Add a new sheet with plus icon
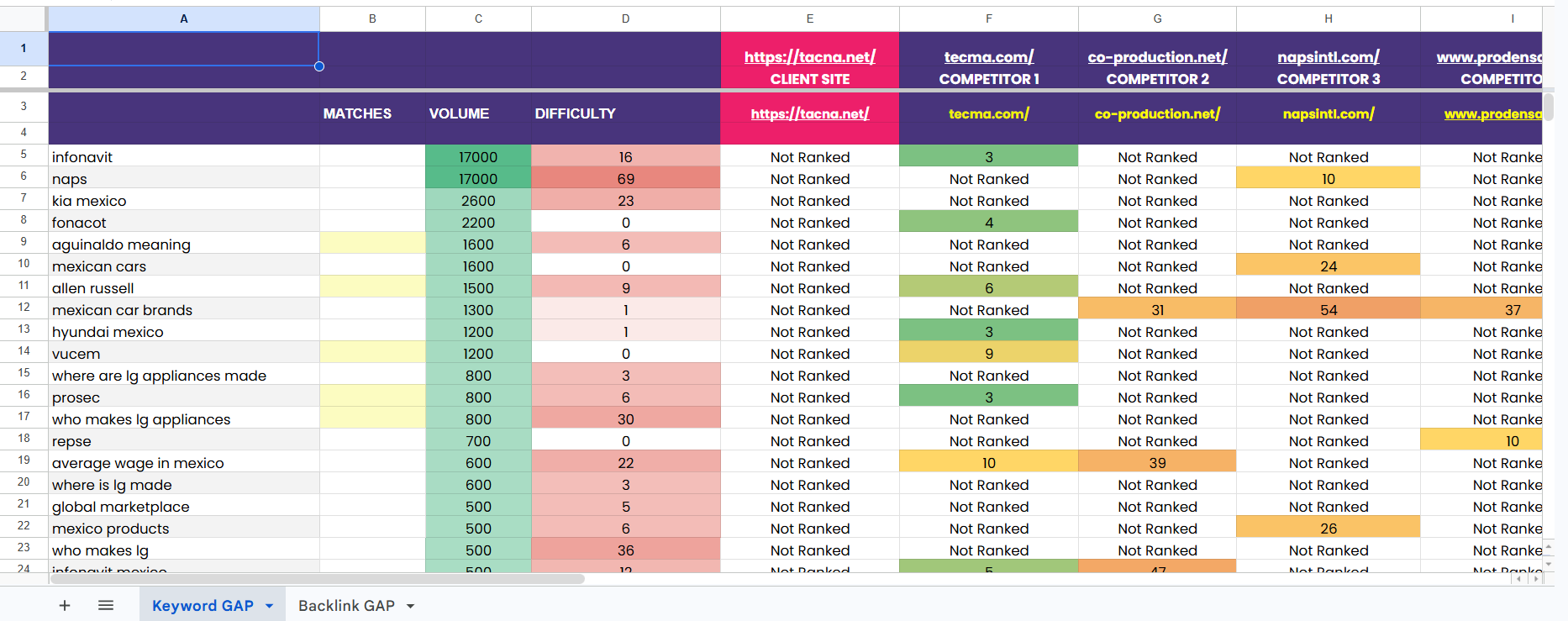 [x=65, y=606]
